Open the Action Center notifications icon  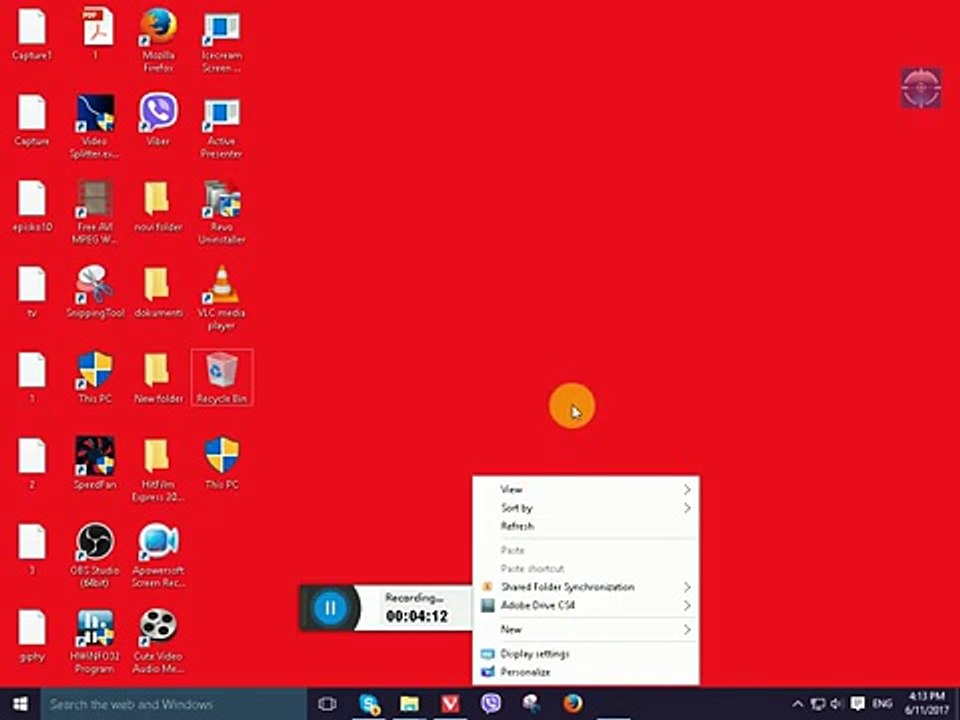click(858, 703)
